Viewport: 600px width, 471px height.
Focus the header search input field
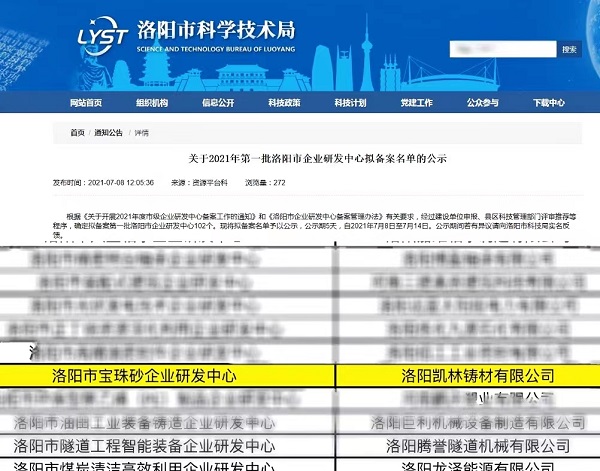pos(503,49)
